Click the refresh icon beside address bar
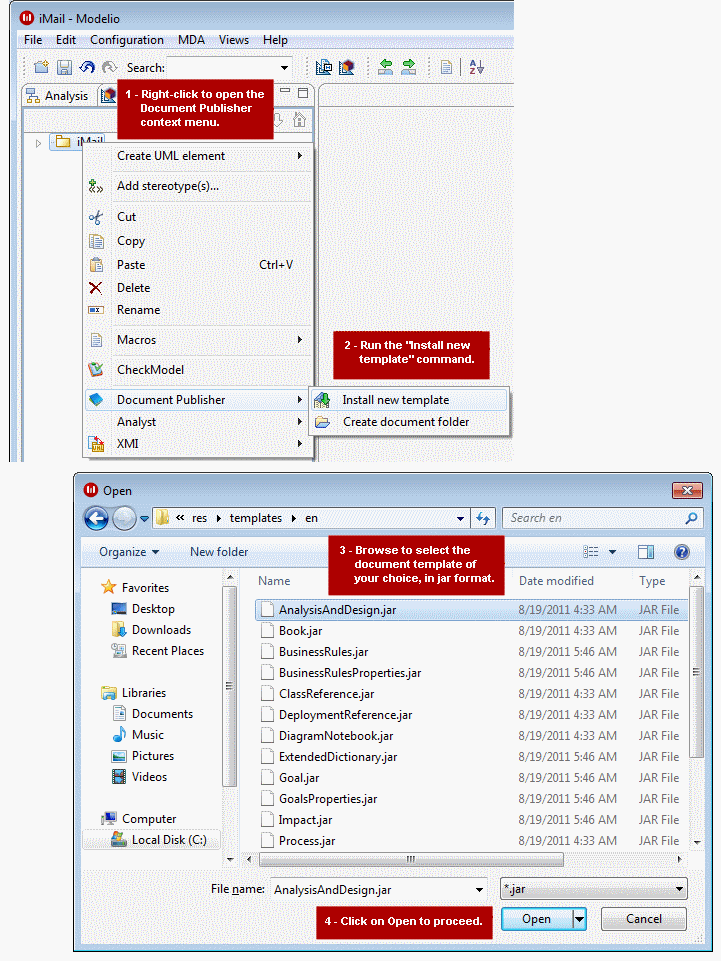The width and height of the screenshot is (721, 961). [483, 518]
